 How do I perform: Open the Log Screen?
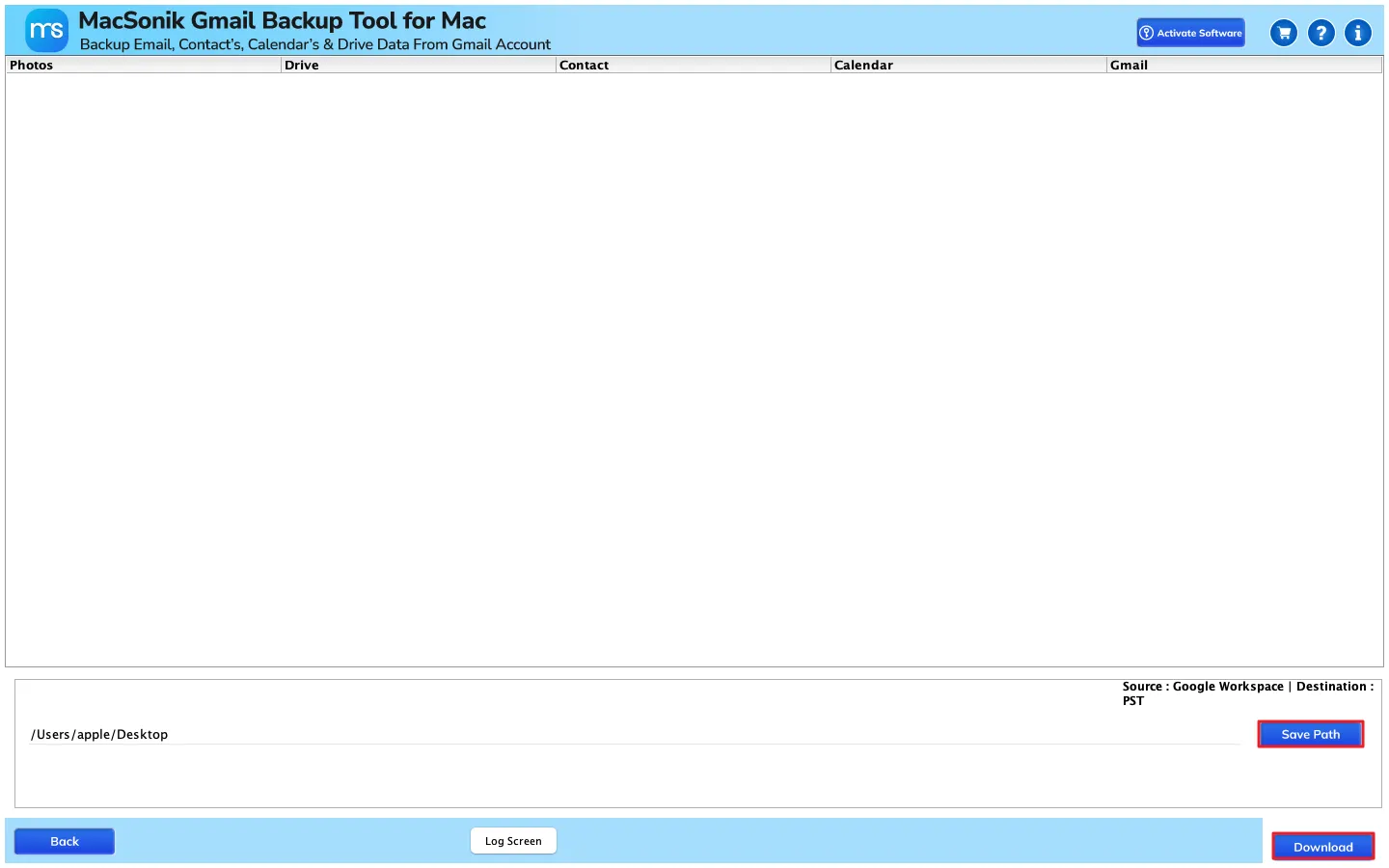(x=513, y=841)
